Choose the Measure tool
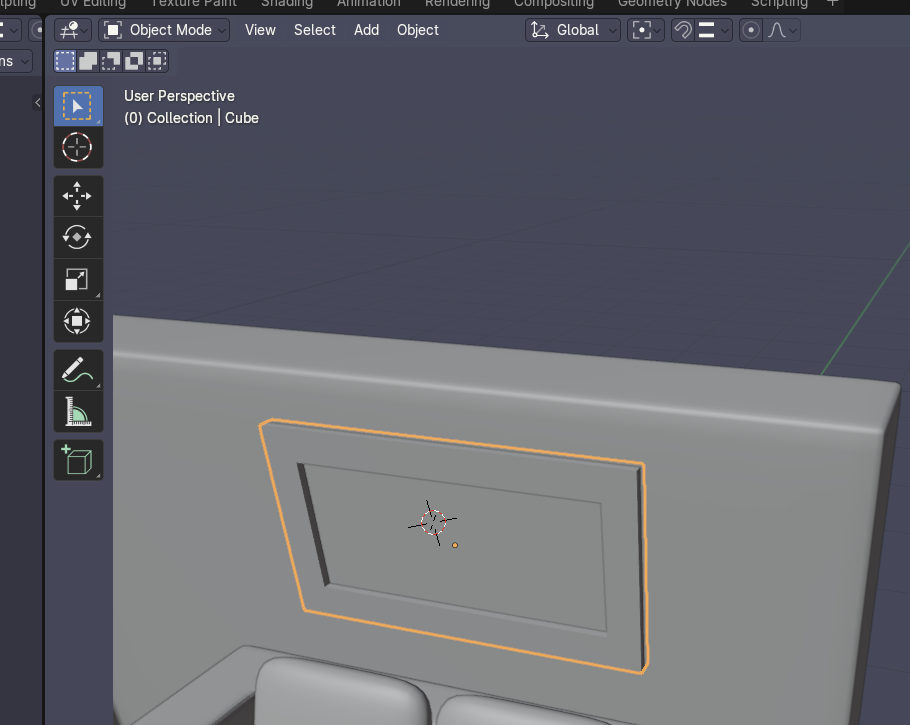This screenshot has width=910, height=725. click(77, 411)
